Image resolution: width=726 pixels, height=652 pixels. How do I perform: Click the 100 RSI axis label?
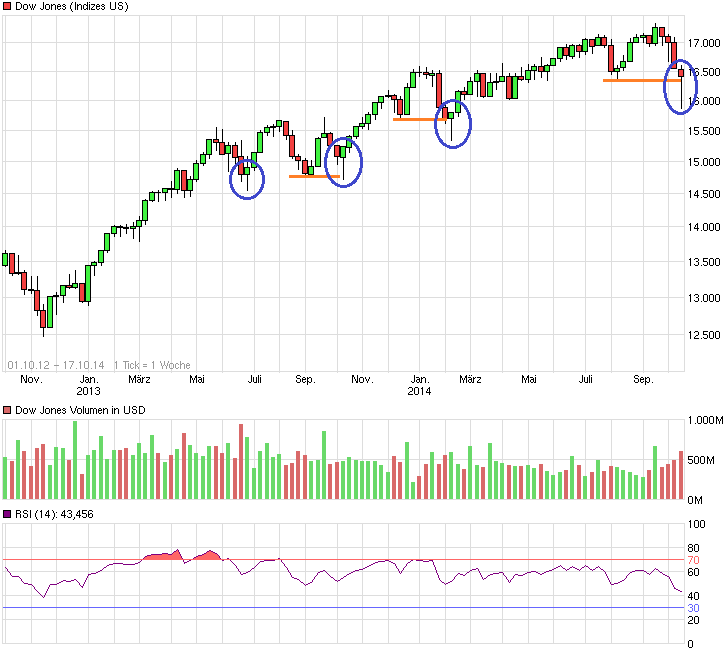tap(696, 524)
